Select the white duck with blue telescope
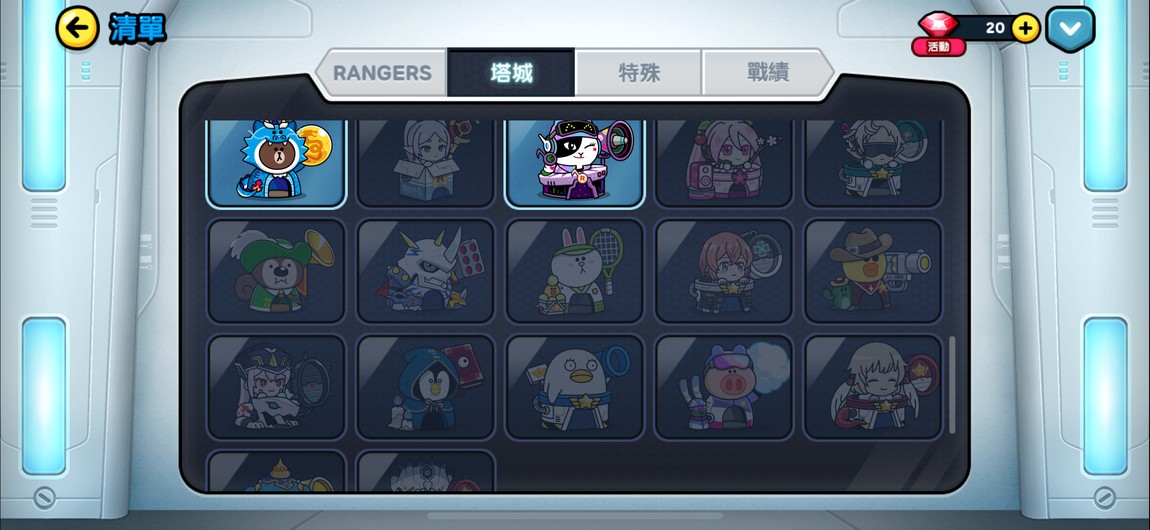 (x=574, y=387)
